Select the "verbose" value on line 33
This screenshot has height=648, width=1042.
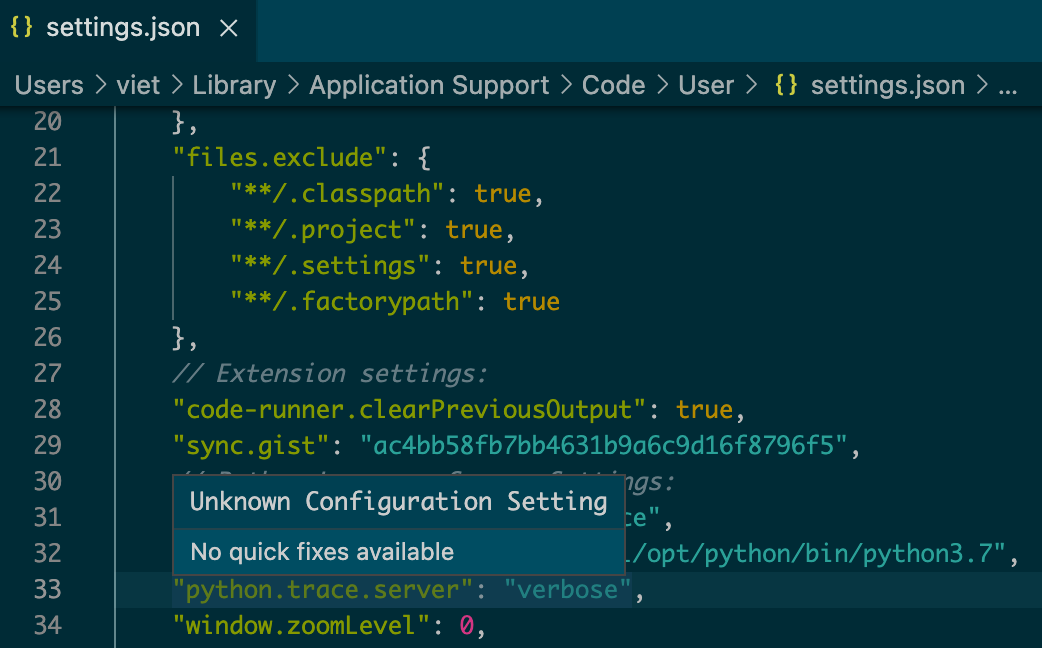pyautogui.click(x=567, y=590)
